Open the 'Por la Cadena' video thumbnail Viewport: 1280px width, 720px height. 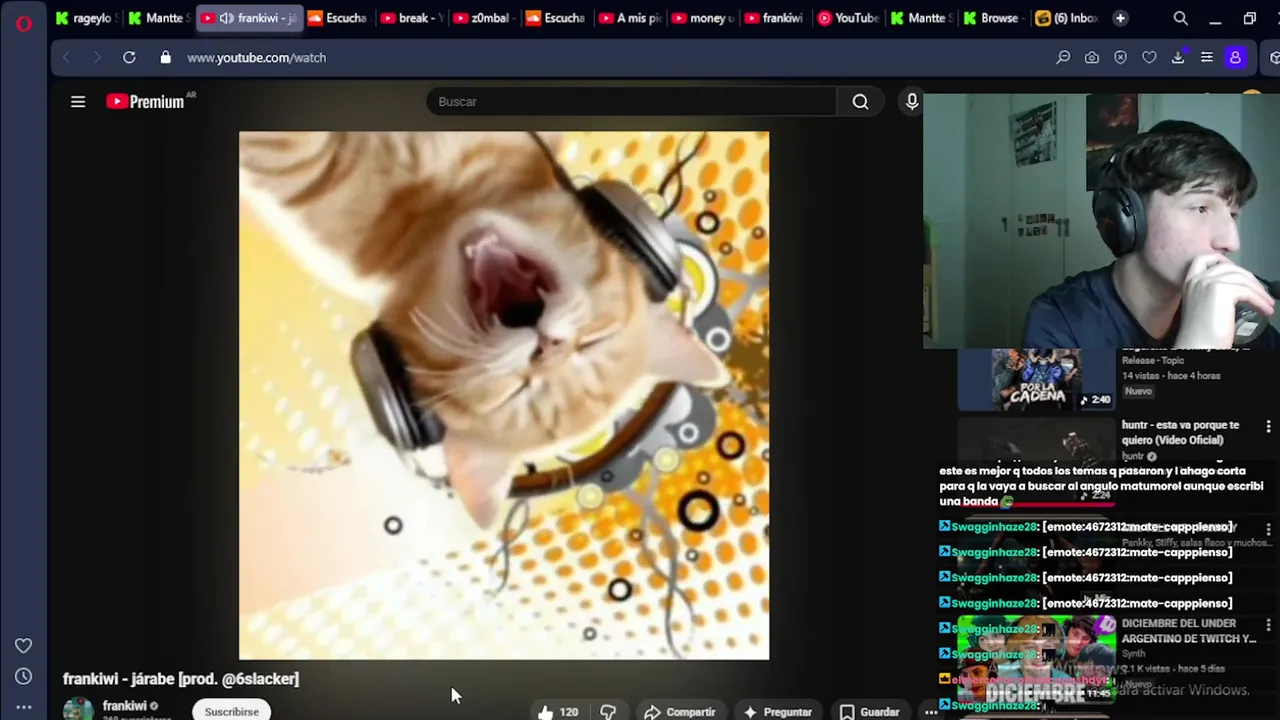click(x=1036, y=381)
